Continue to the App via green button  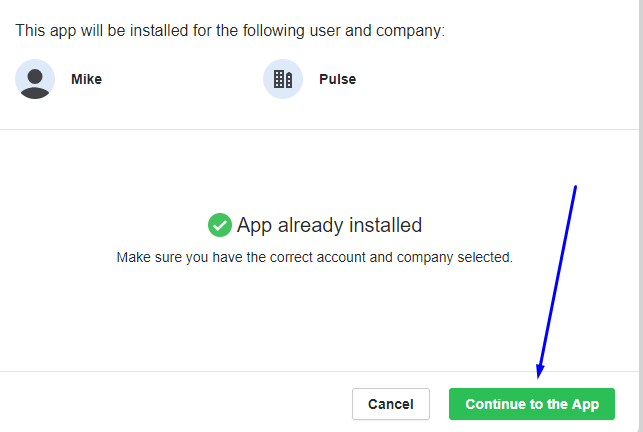532,404
